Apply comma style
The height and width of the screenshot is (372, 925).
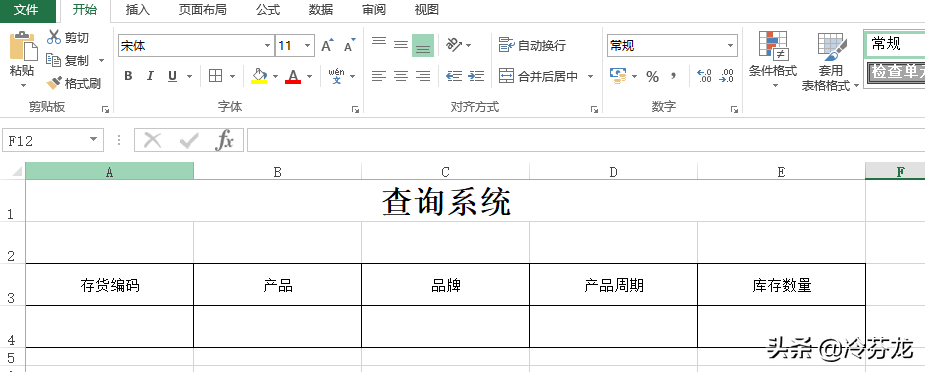pyautogui.click(x=674, y=76)
